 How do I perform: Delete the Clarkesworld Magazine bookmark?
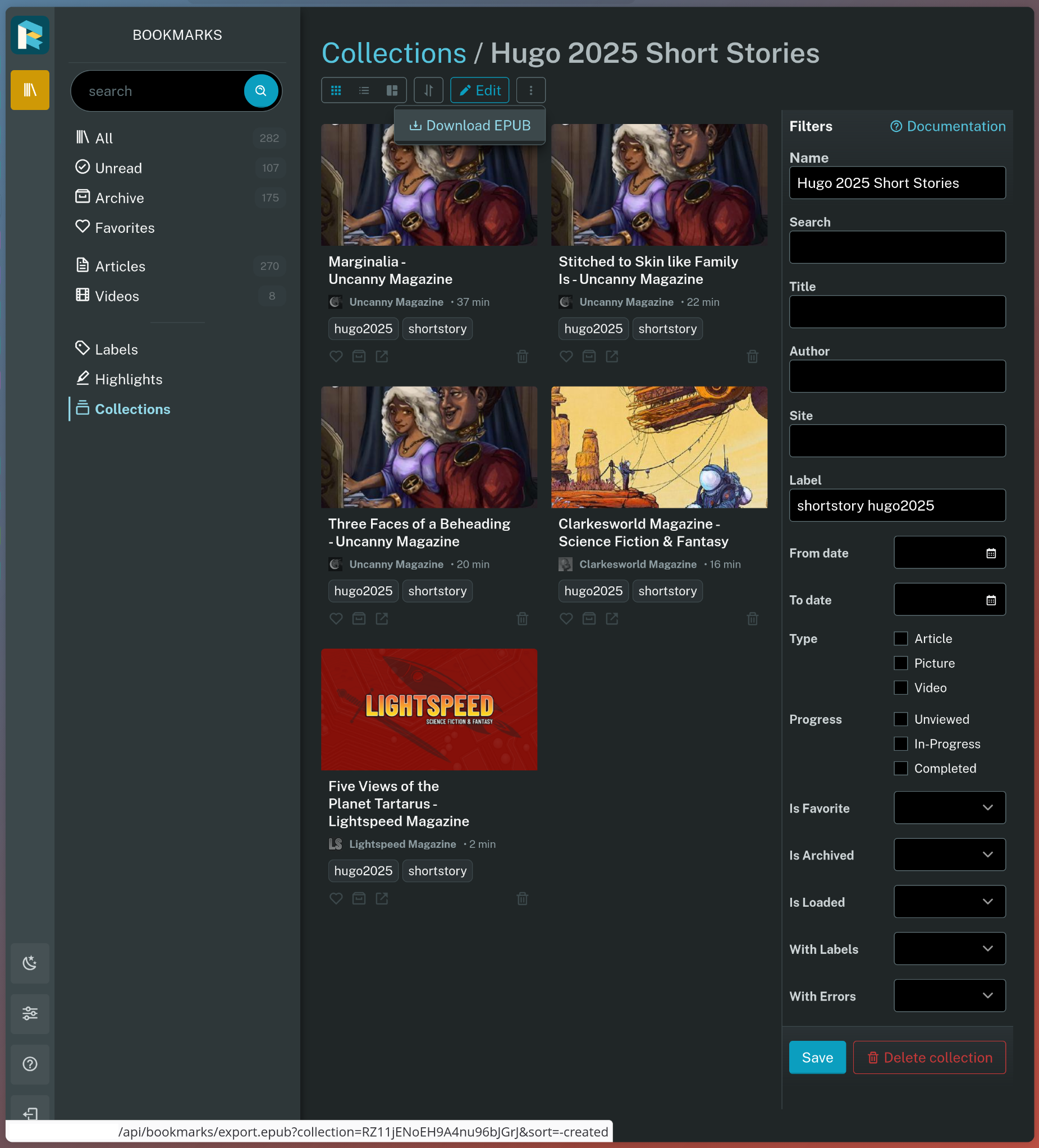(753, 618)
